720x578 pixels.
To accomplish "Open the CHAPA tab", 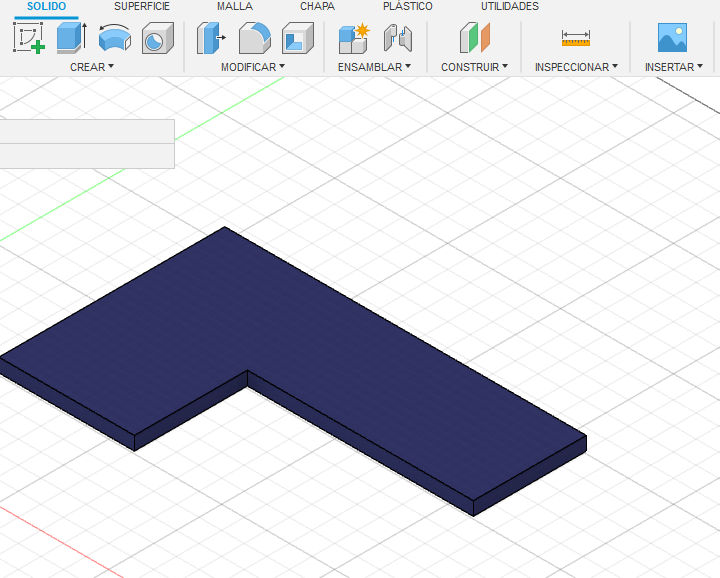I will click(317, 6).
